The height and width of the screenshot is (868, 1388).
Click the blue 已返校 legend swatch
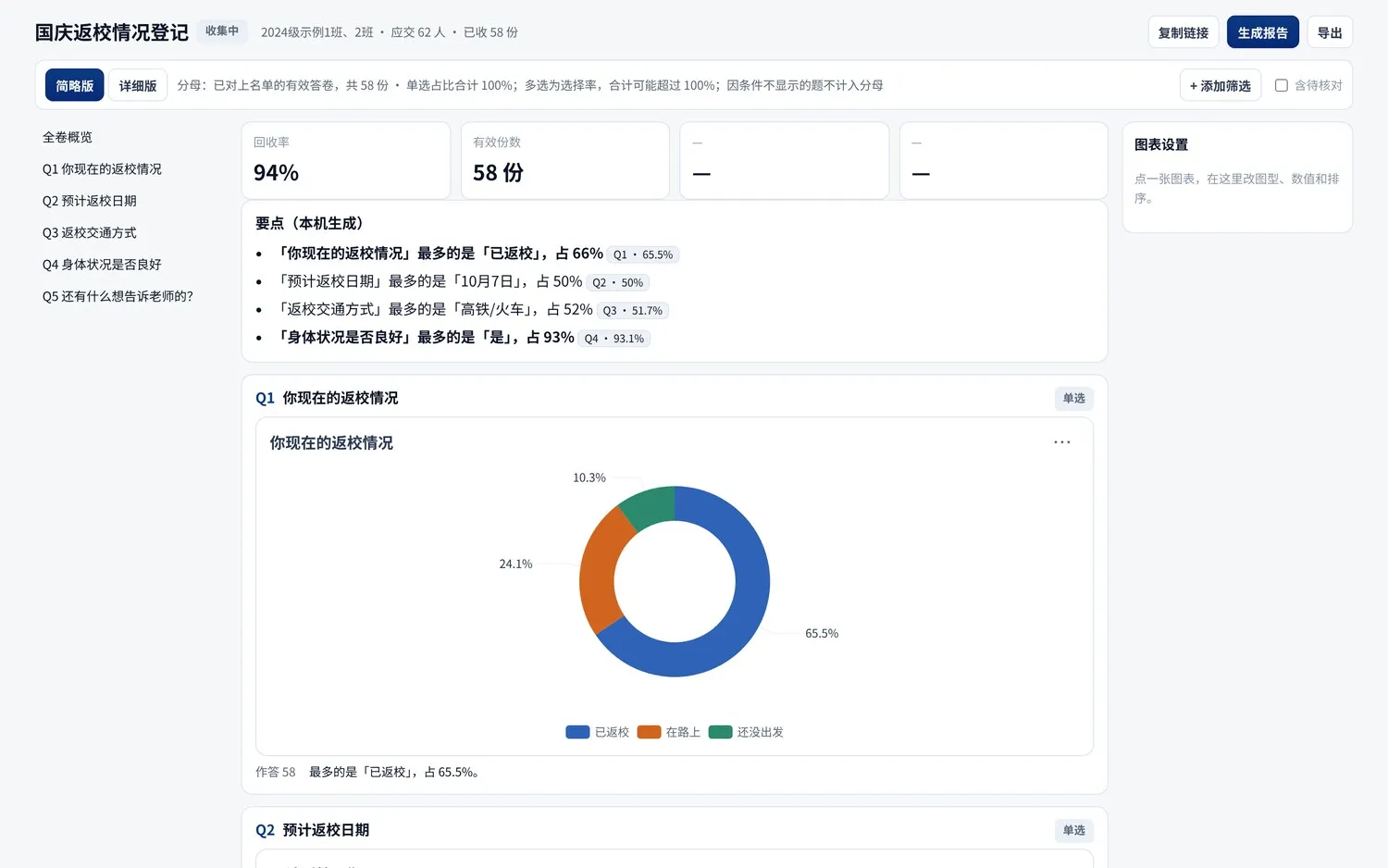[x=577, y=732]
